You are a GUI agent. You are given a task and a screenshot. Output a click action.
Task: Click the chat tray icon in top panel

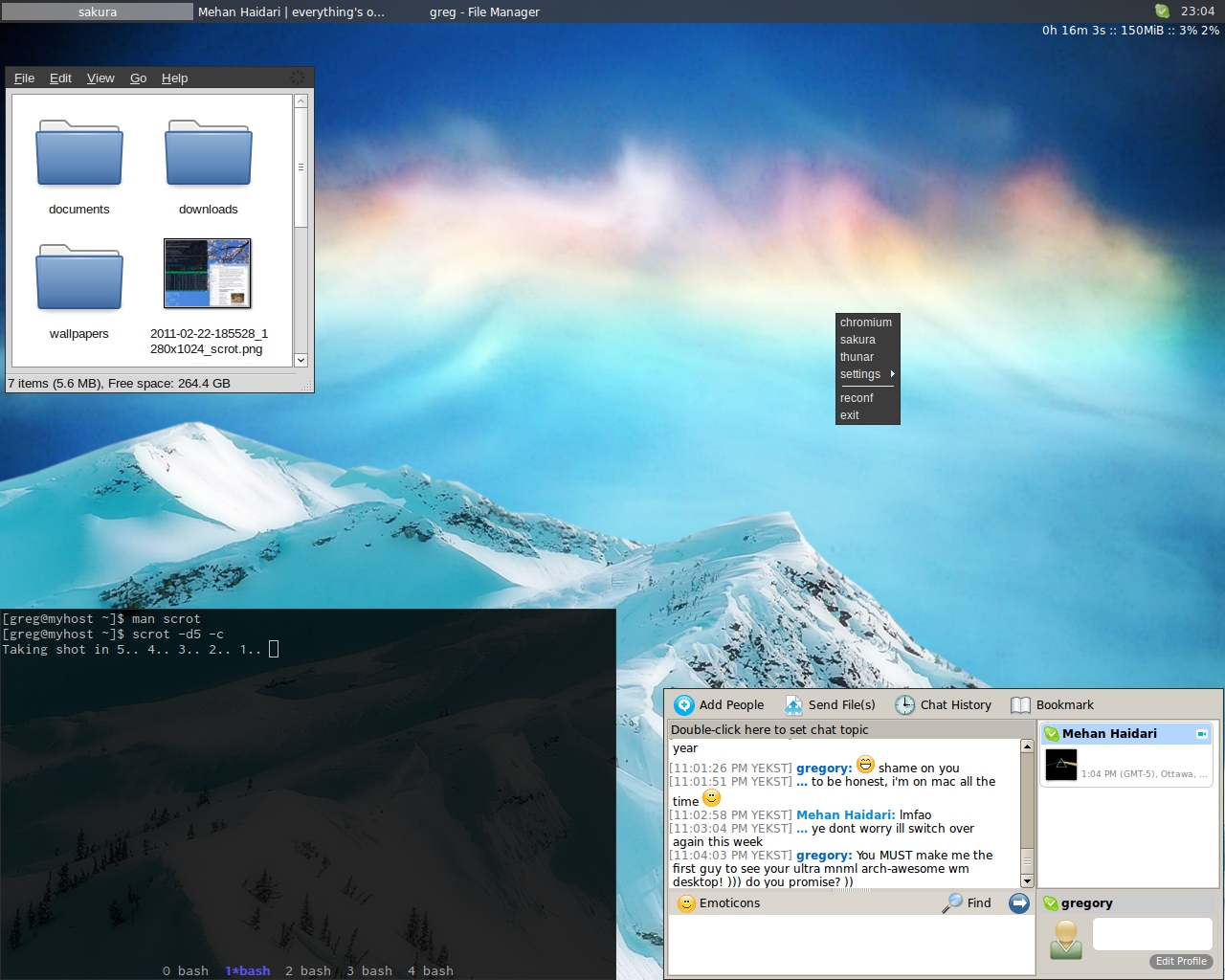1162,11
